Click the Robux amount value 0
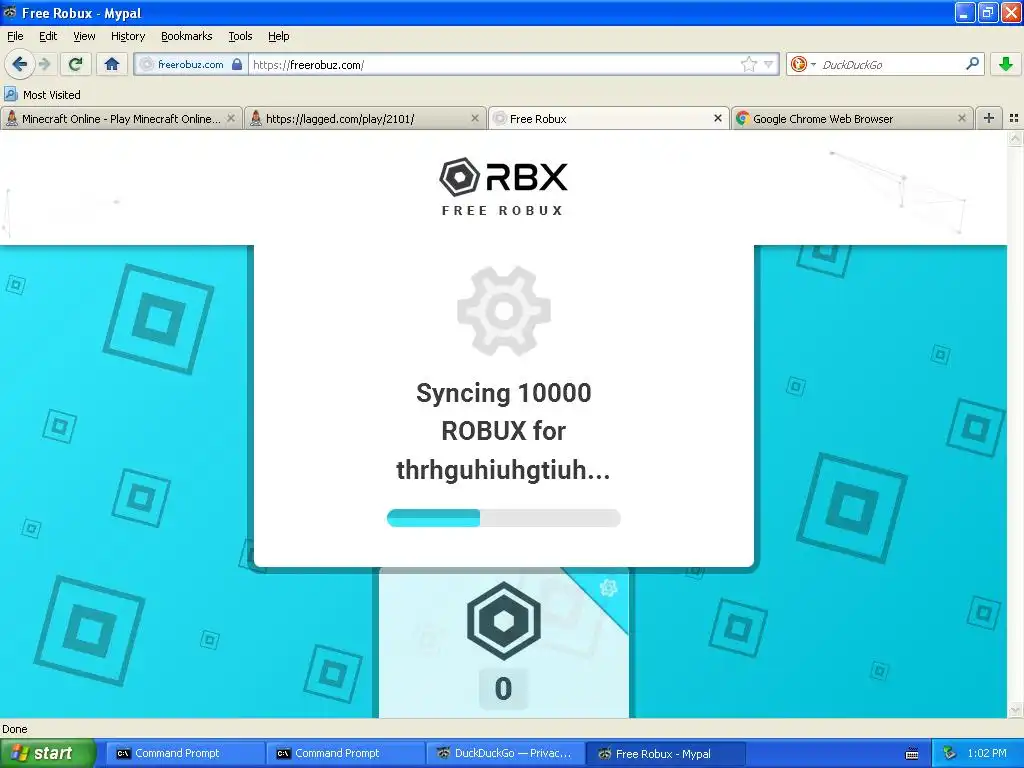This screenshot has height=768, width=1024. (503, 689)
